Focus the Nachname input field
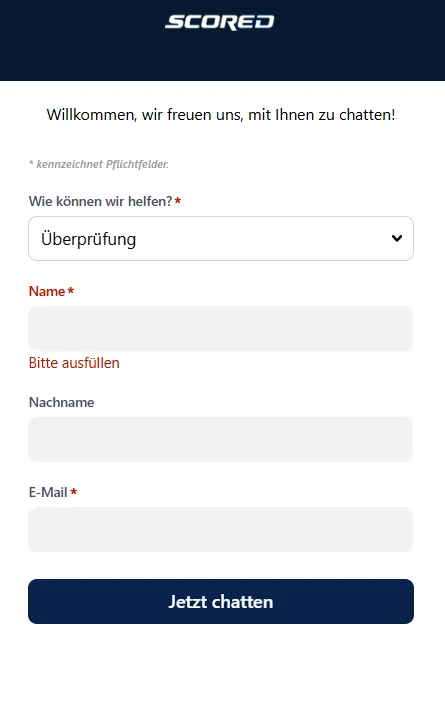445x714 pixels. click(x=220, y=439)
